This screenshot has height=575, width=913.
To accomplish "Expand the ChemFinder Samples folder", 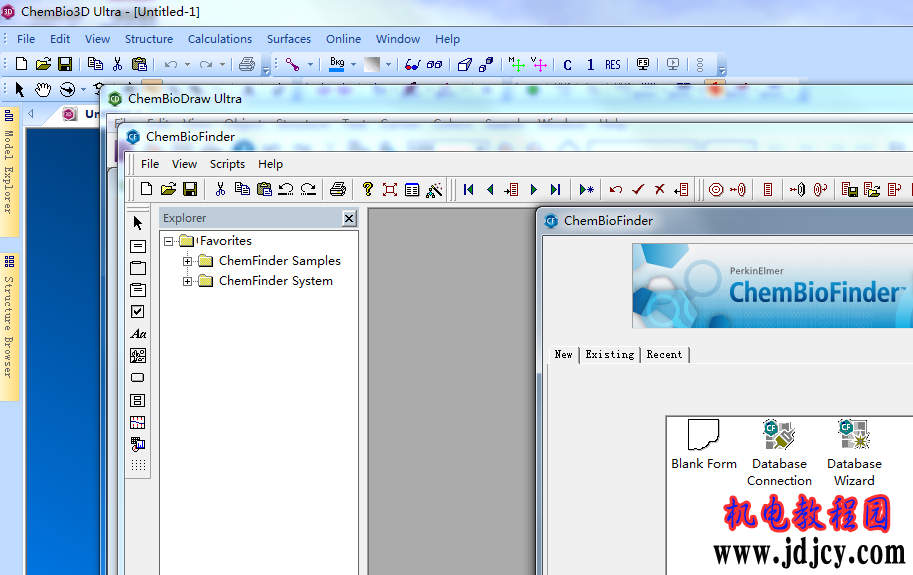I will click(187, 261).
